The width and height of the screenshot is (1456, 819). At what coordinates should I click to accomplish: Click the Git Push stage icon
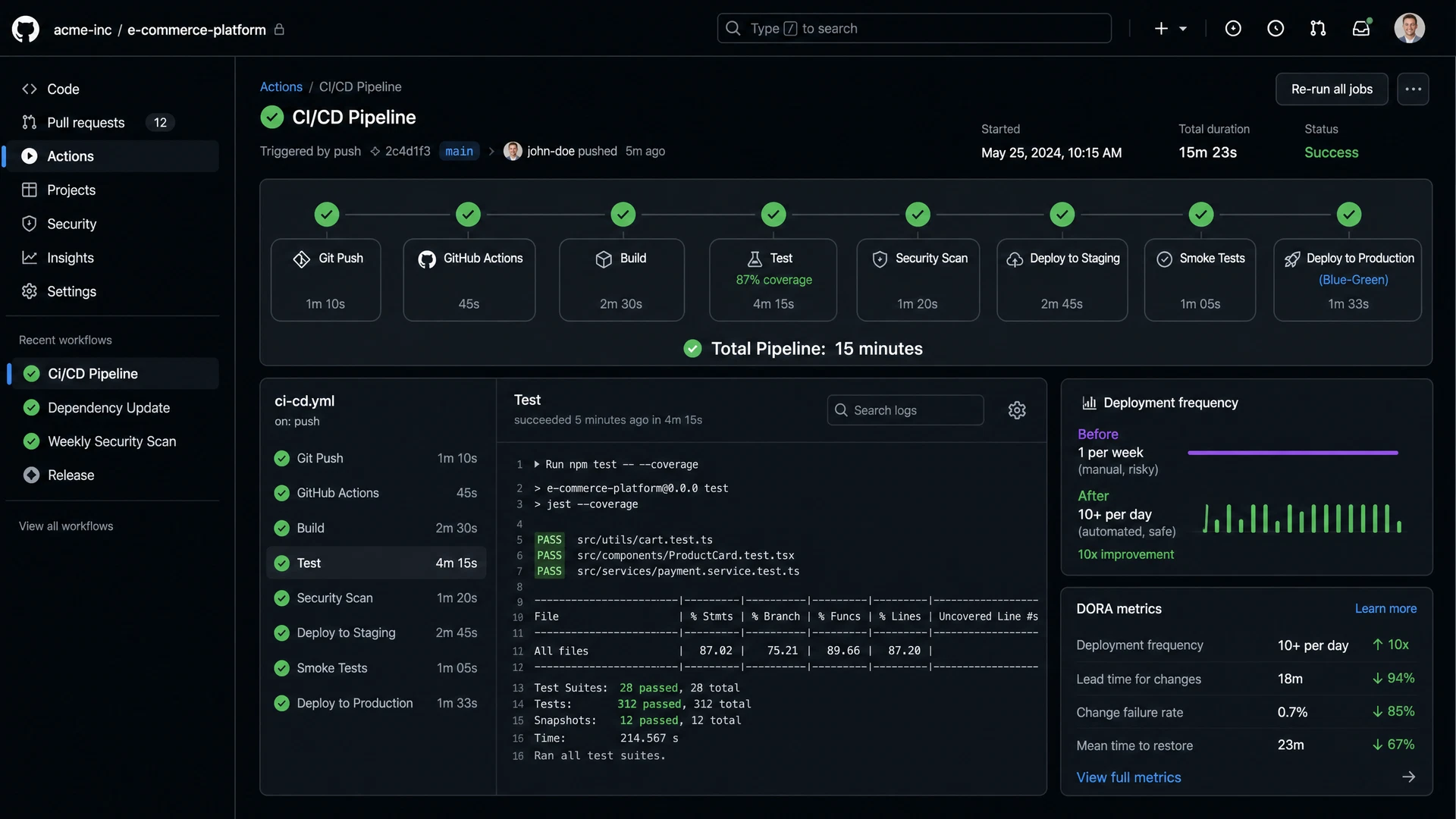tap(301, 259)
